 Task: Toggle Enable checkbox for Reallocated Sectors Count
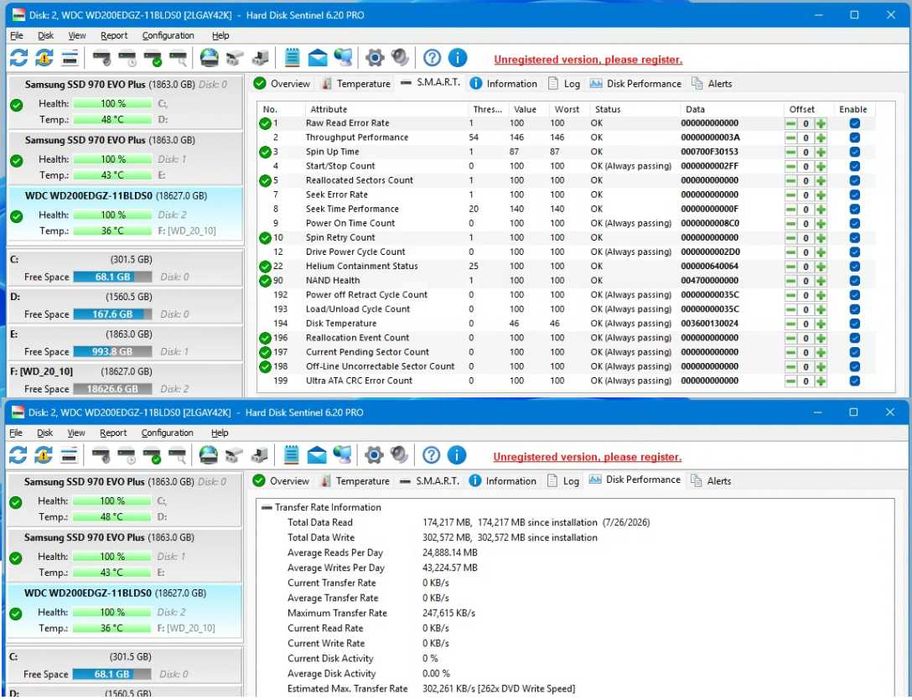854,180
